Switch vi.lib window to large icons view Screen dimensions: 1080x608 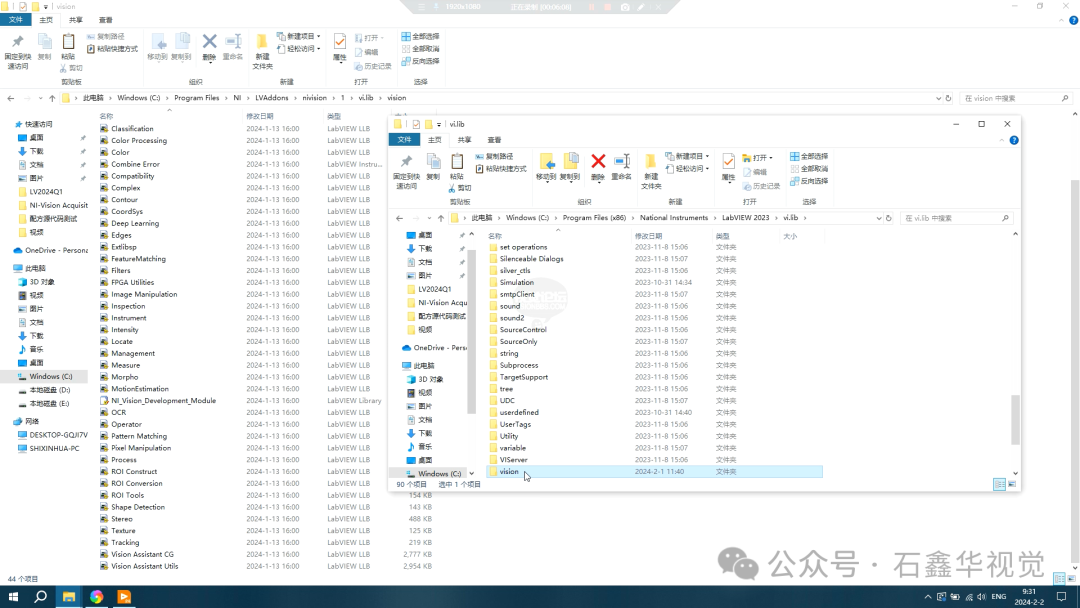[1012, 485]
